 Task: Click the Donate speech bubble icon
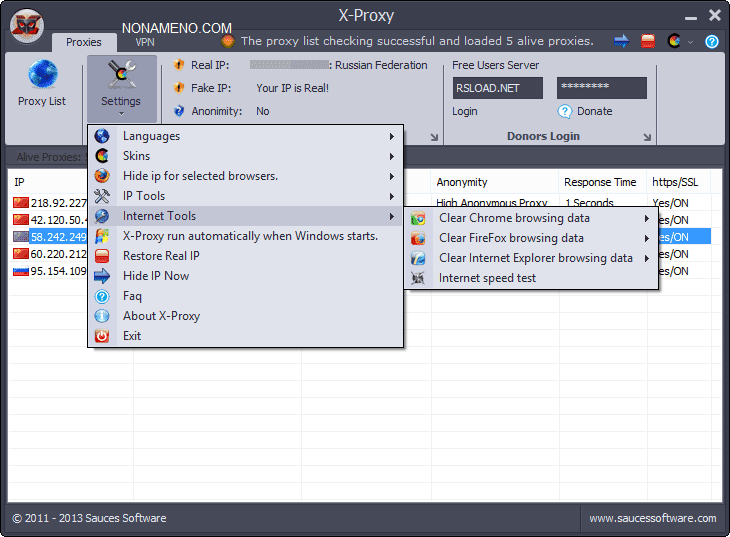[x=565, y=111]
